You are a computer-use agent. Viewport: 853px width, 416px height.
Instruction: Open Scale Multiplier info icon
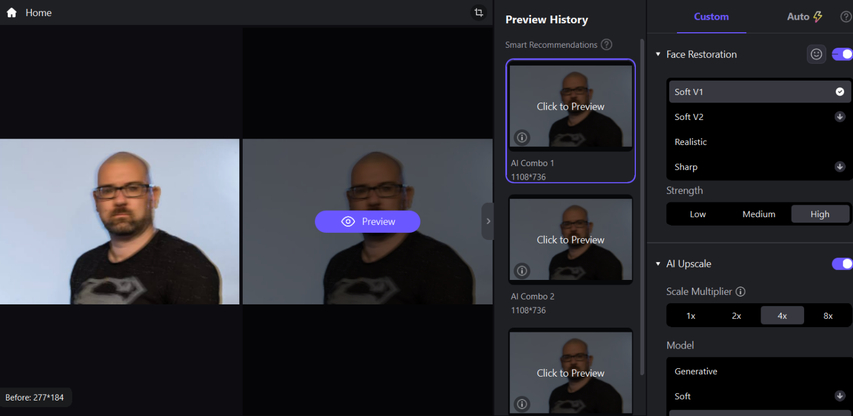pyautogui.click(x=740, y=291)
